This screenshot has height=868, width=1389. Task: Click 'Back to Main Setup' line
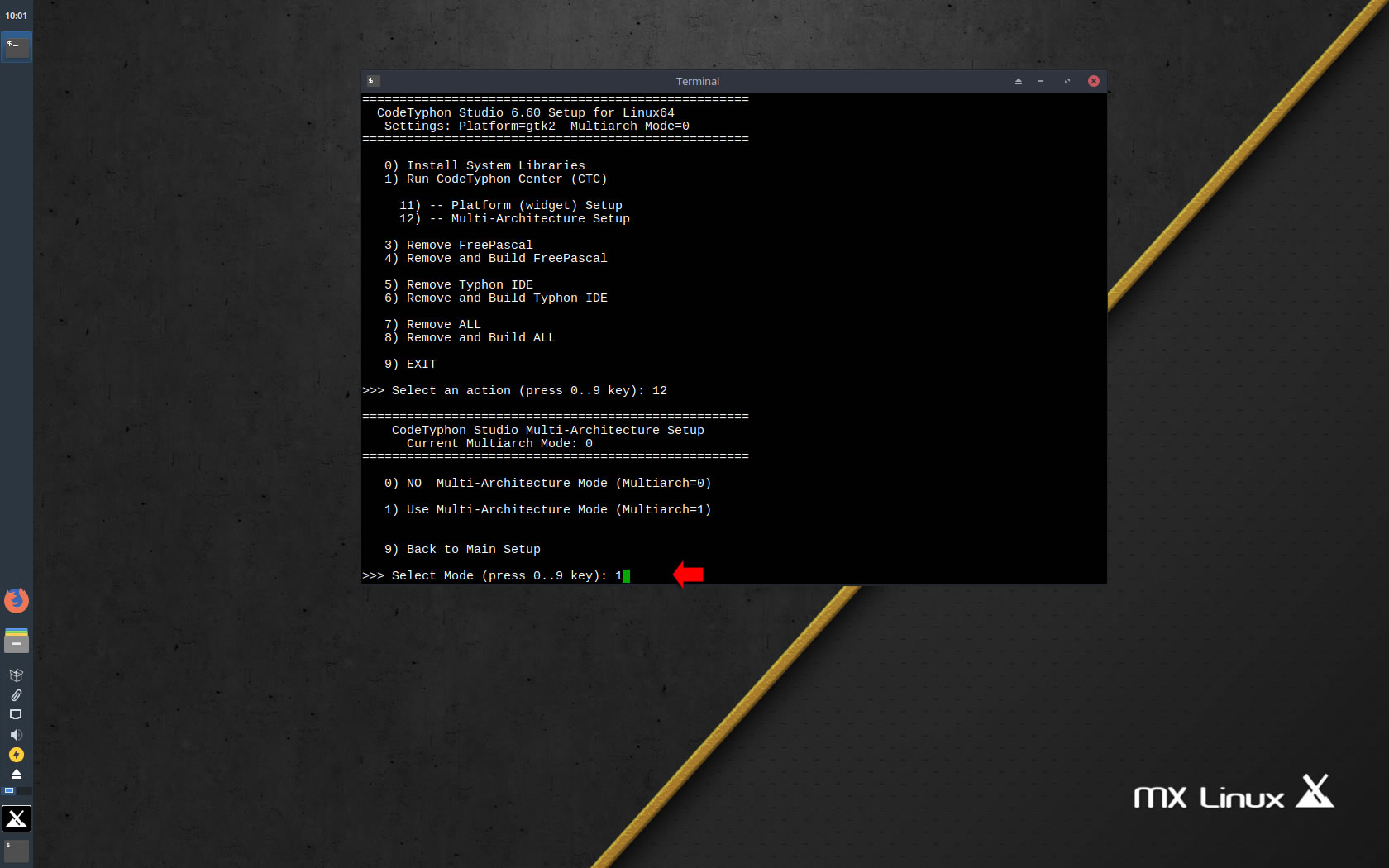[462, 550]
